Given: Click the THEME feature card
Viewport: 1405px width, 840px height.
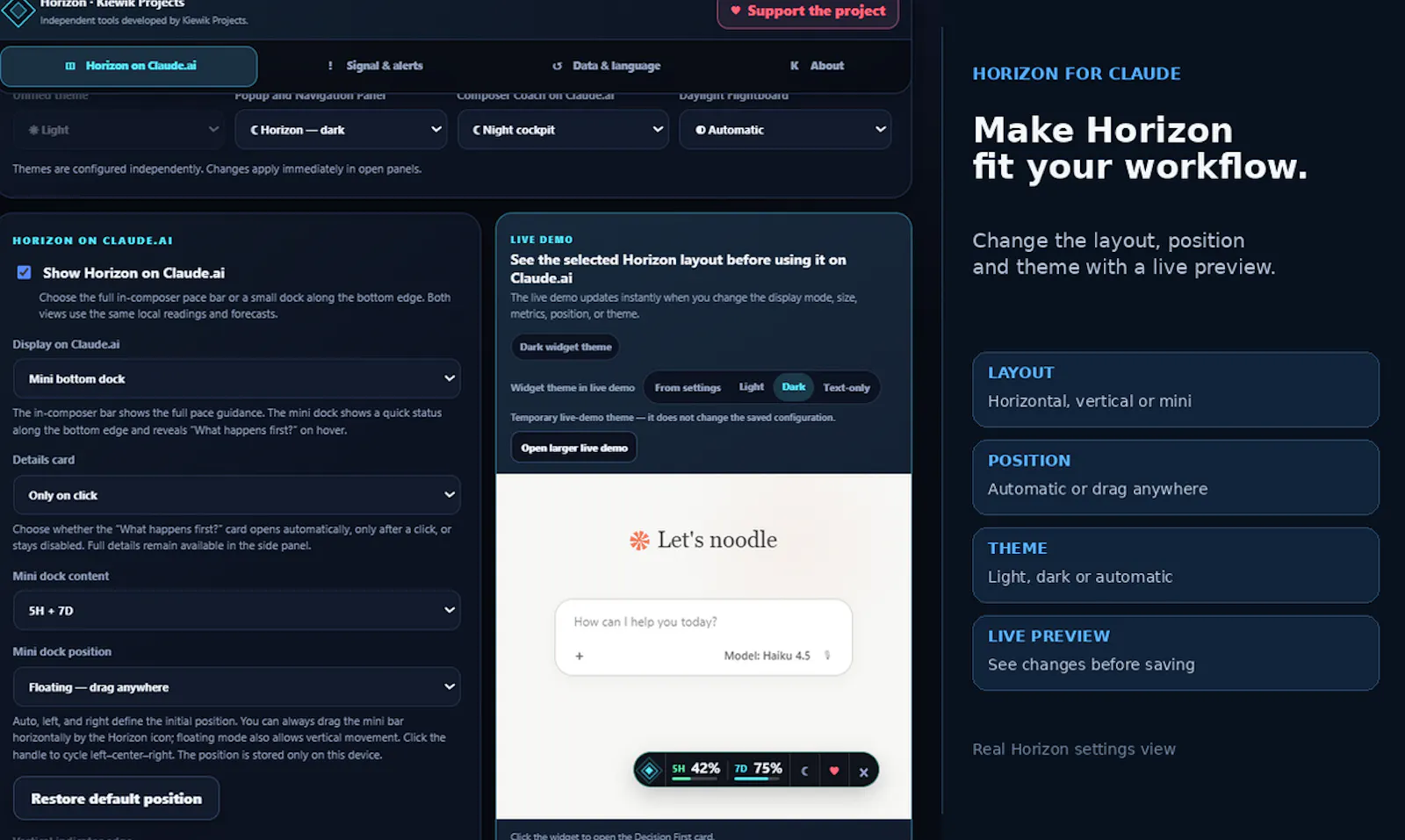Looking at the screenshot, I should (1176, 565).
